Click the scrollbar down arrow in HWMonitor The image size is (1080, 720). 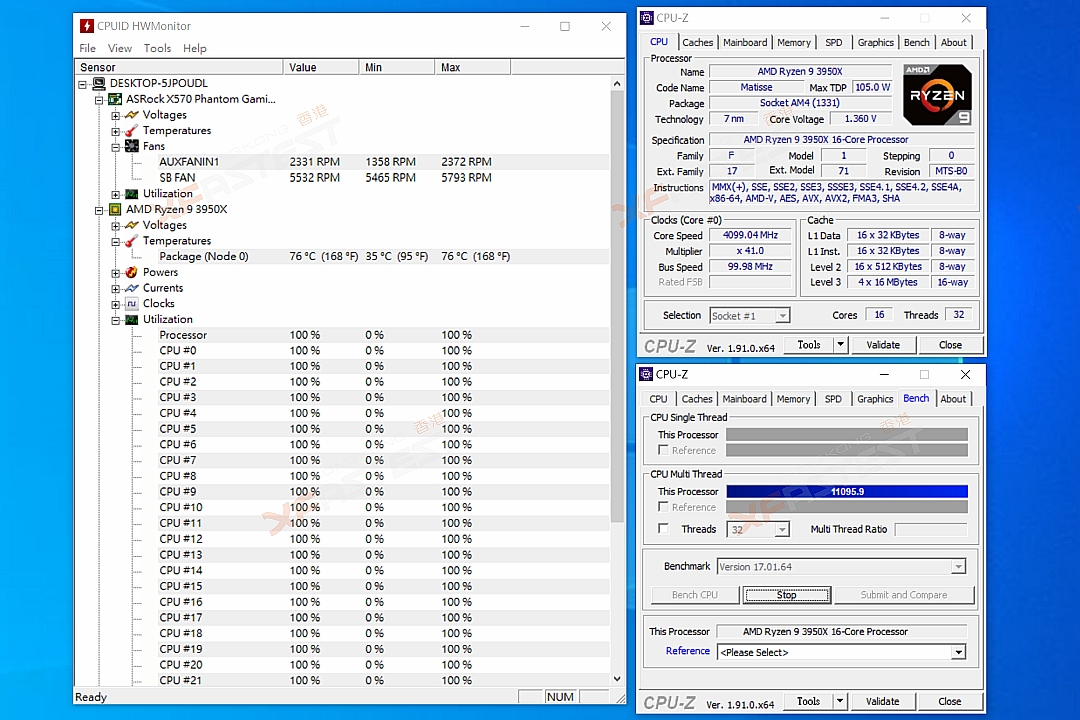617,679
